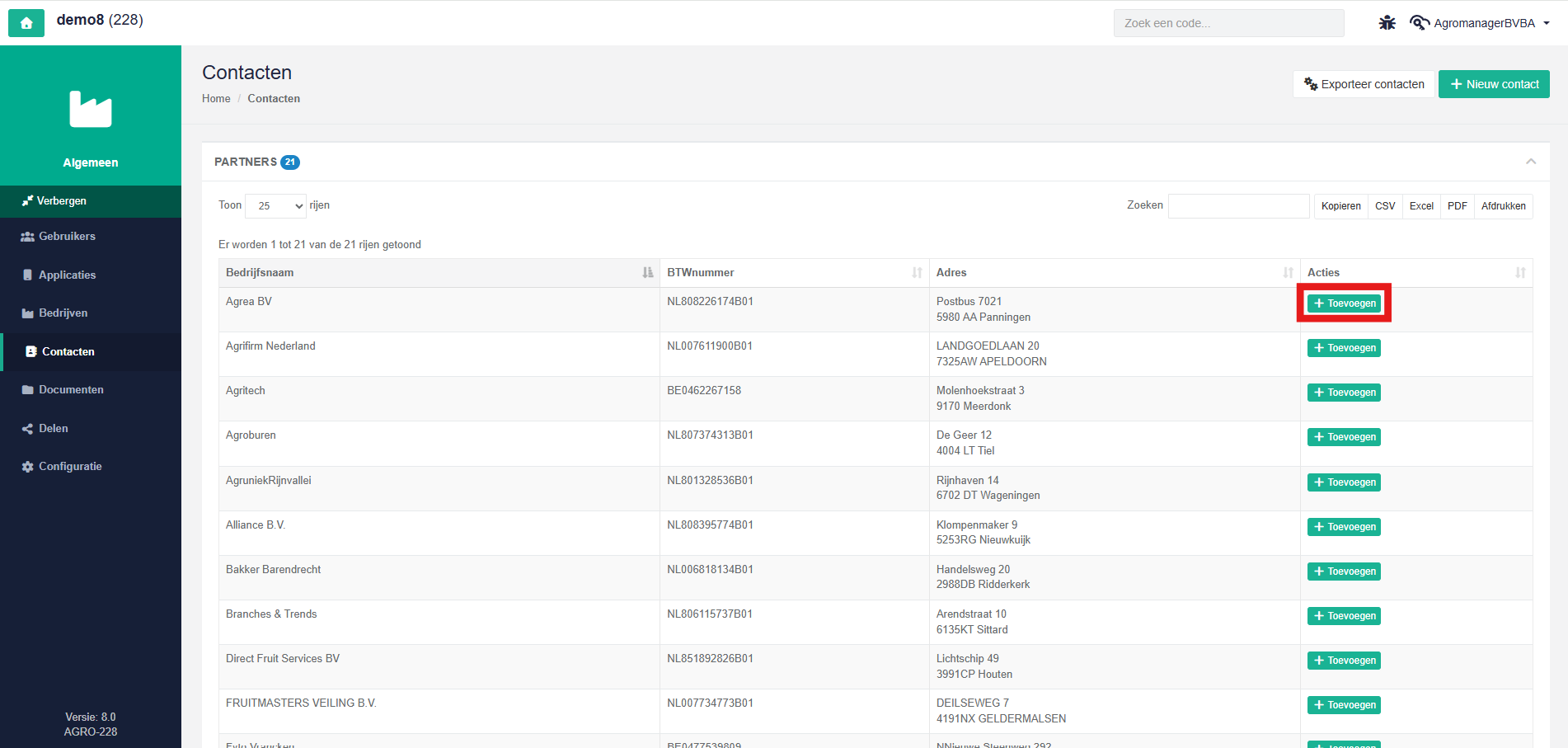Click the Bakker Barendrecht company name
The height and width of the screenshot is (748, 1568).
273,570
